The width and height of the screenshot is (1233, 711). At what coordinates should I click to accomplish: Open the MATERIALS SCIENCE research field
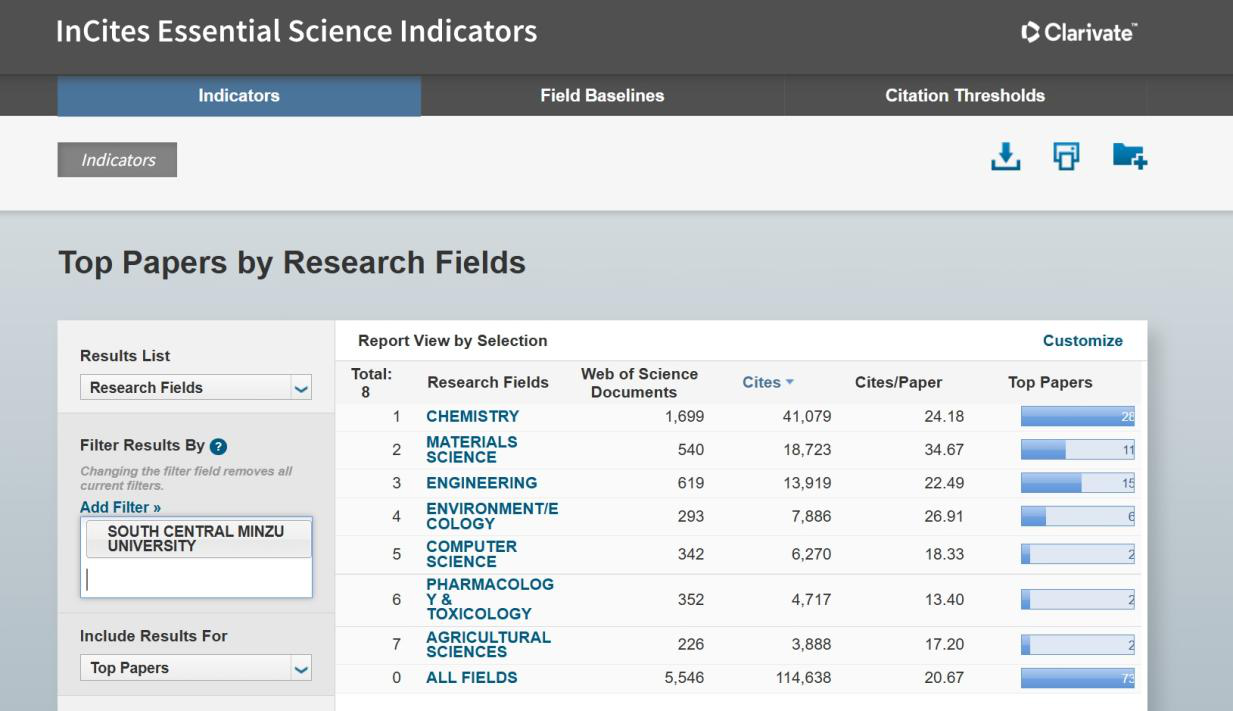point(472,450)
